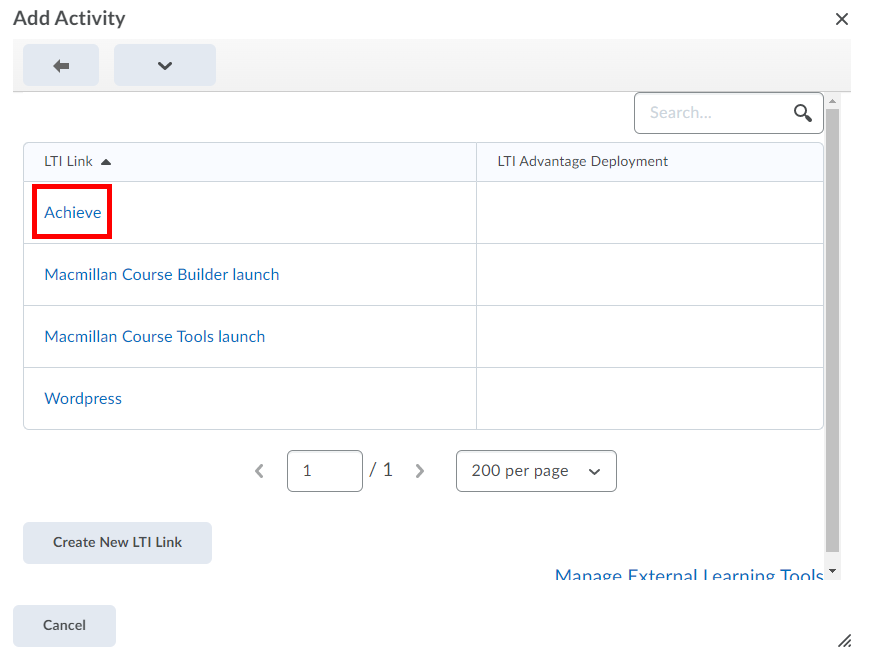Image resolution: width=874 pixels, height=667 pixels.
Task: Click the back arrow navigation icon
Action: click(60, 64)
